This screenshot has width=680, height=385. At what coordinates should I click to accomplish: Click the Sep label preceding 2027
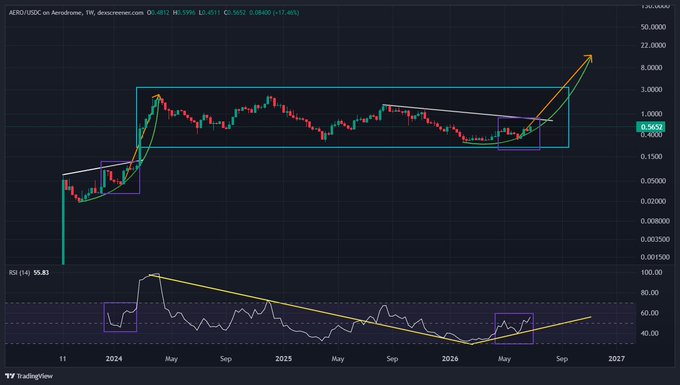(x=562, y=359)
